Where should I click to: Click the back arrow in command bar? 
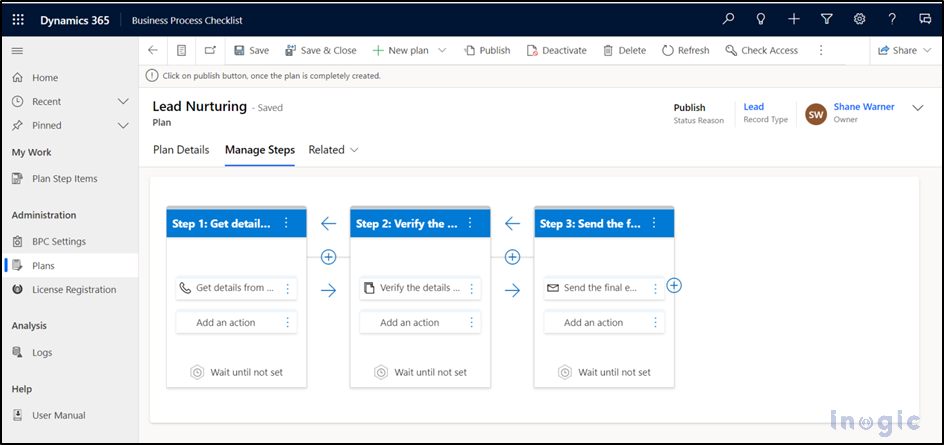coord(153,50)
